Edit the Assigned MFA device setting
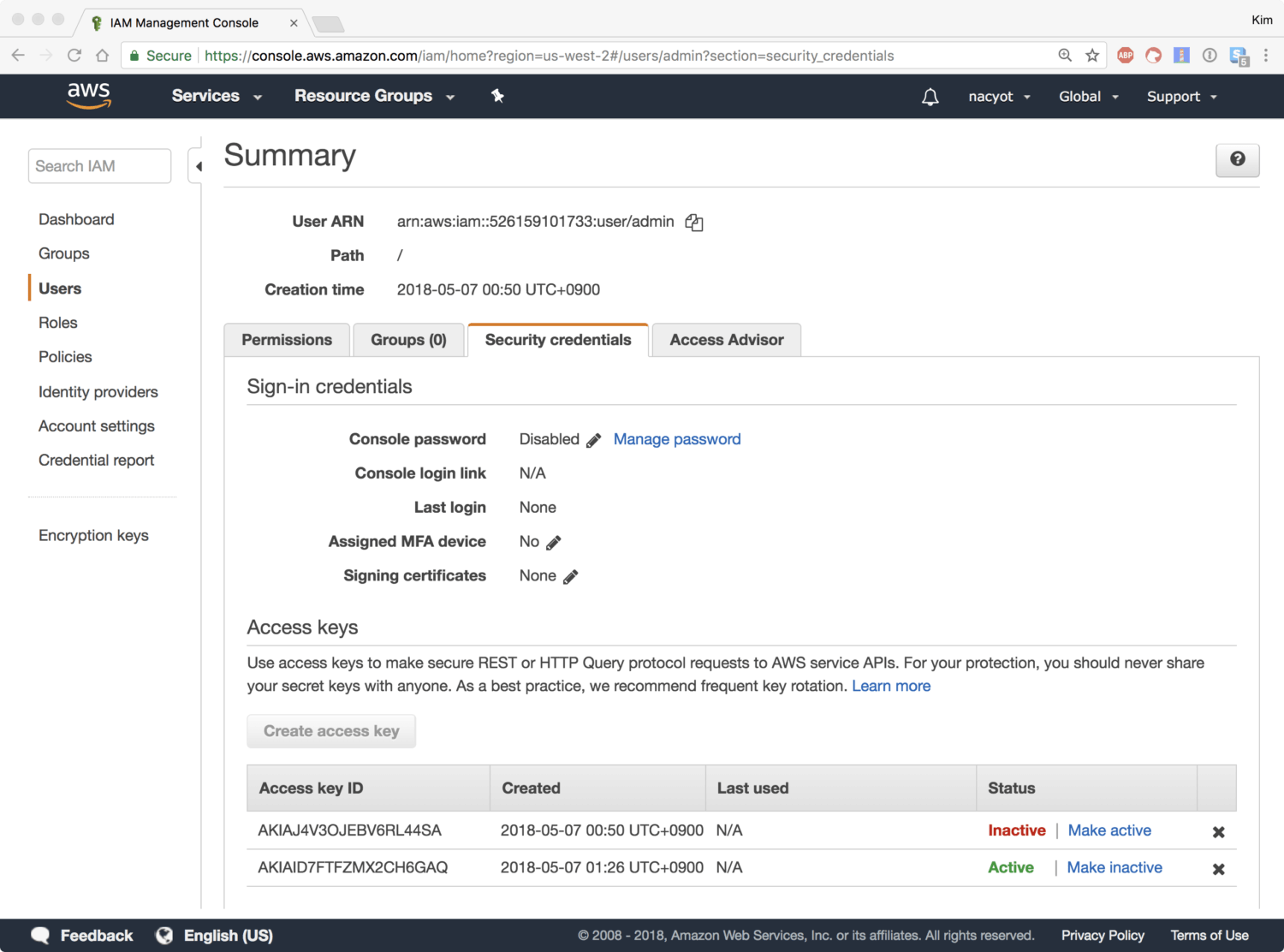The height and width of the screenshot is (952, 1284). (554, 543)
